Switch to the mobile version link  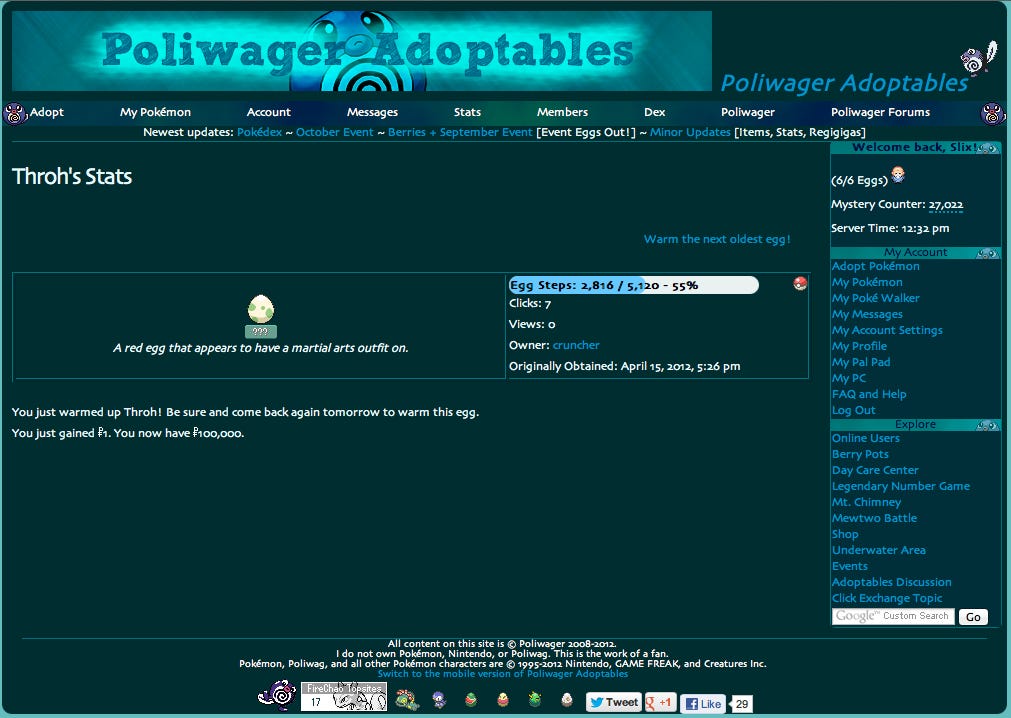(503, 674)
